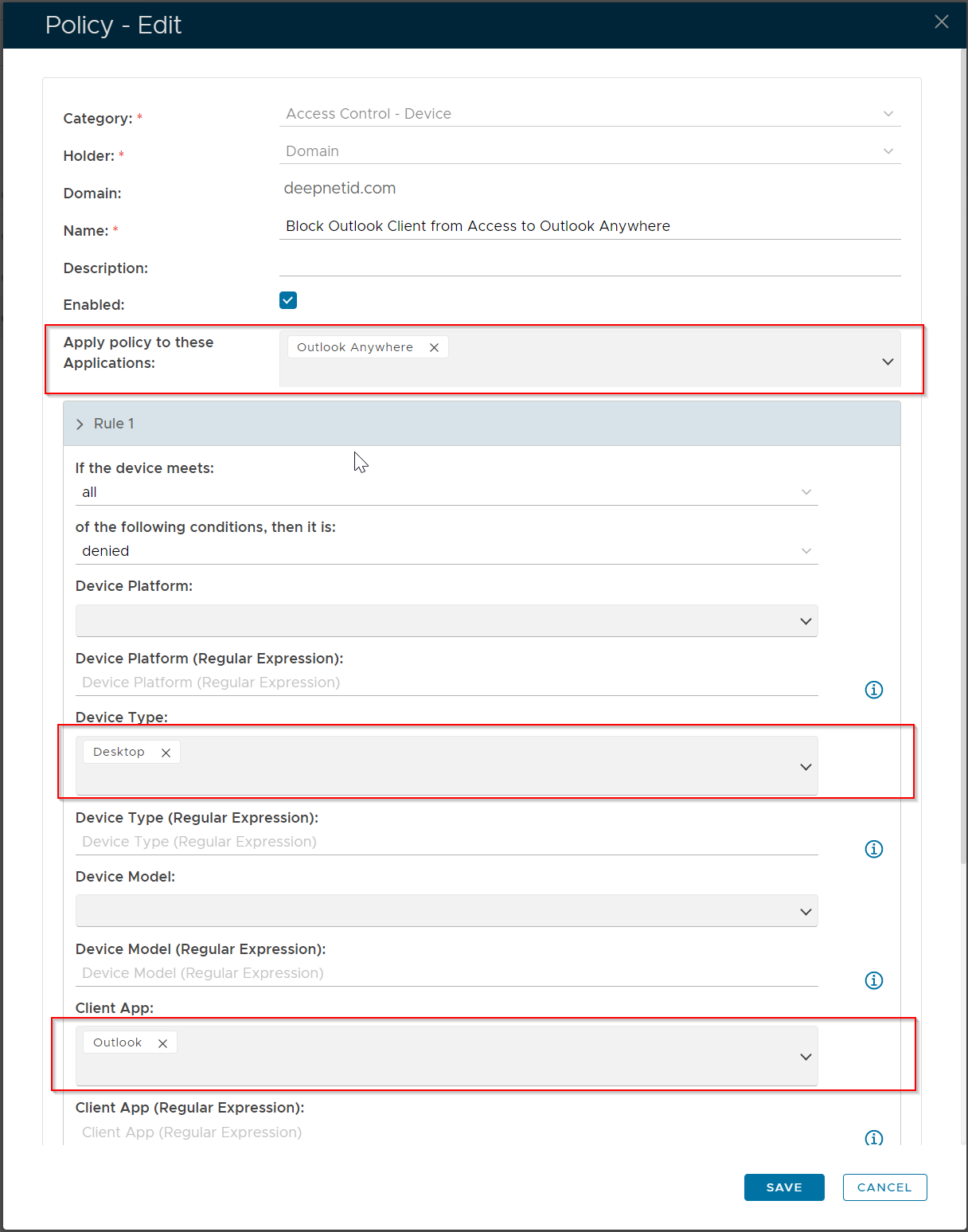The image size is (968, 1232).
Task: Uncheck the Enabled checkbox
Action: coord(288,300)
